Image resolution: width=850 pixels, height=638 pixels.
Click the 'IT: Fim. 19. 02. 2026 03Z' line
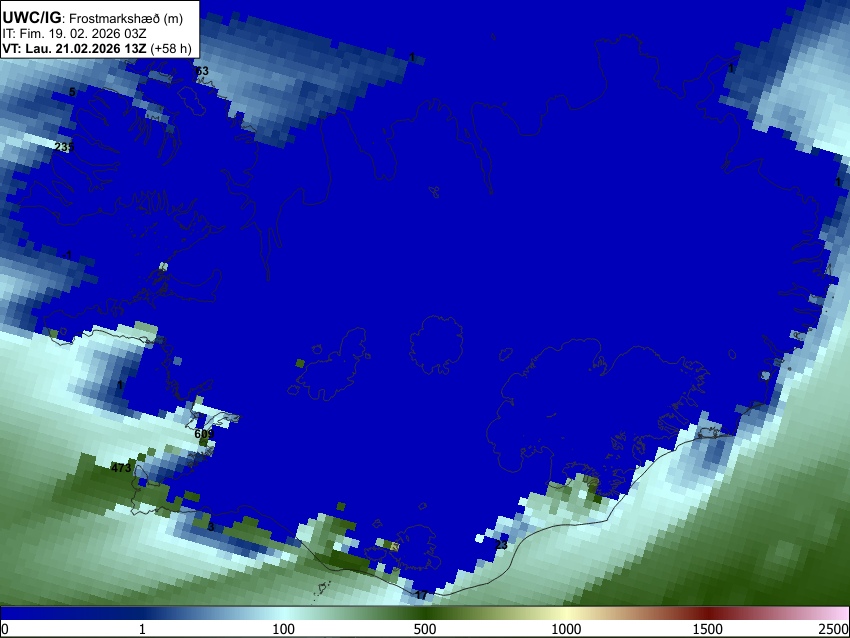(74, 34)
